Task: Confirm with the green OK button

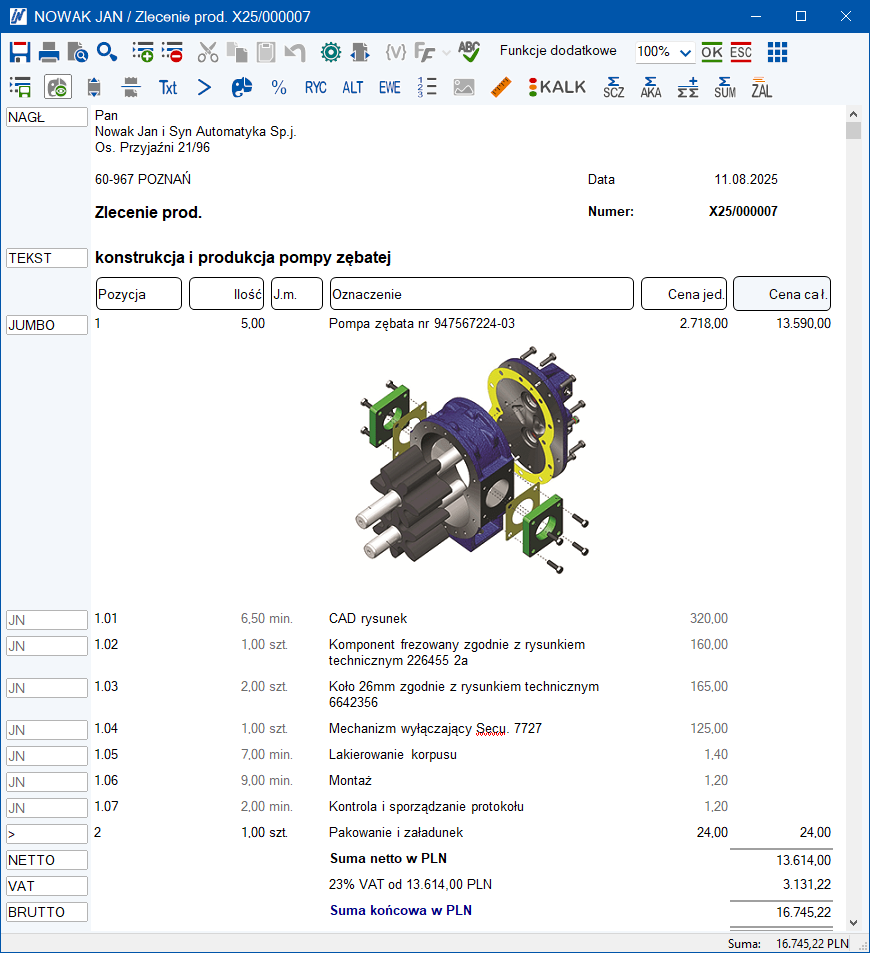Action: 712,52
